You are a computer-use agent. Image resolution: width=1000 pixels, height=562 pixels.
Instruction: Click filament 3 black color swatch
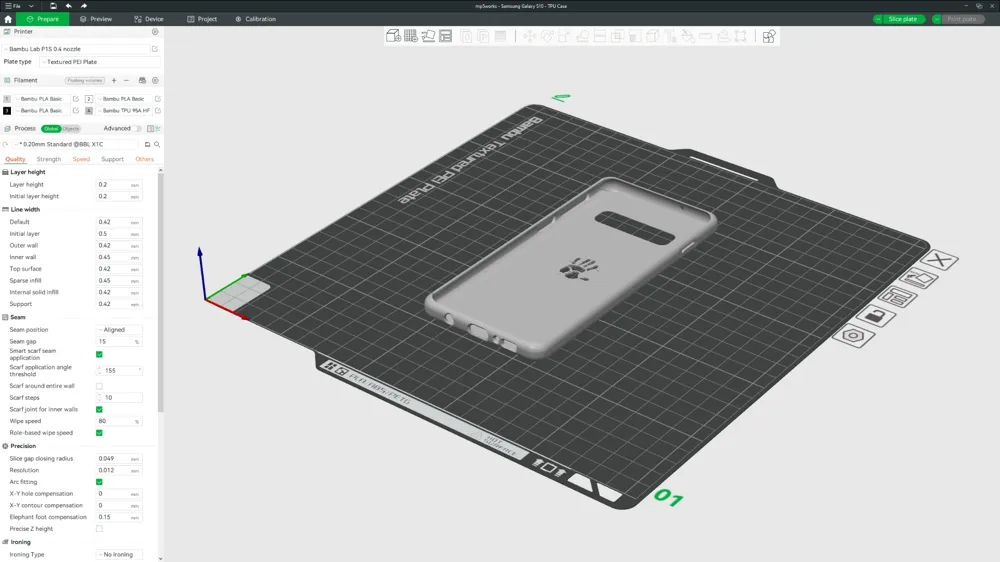pos(7,110)
